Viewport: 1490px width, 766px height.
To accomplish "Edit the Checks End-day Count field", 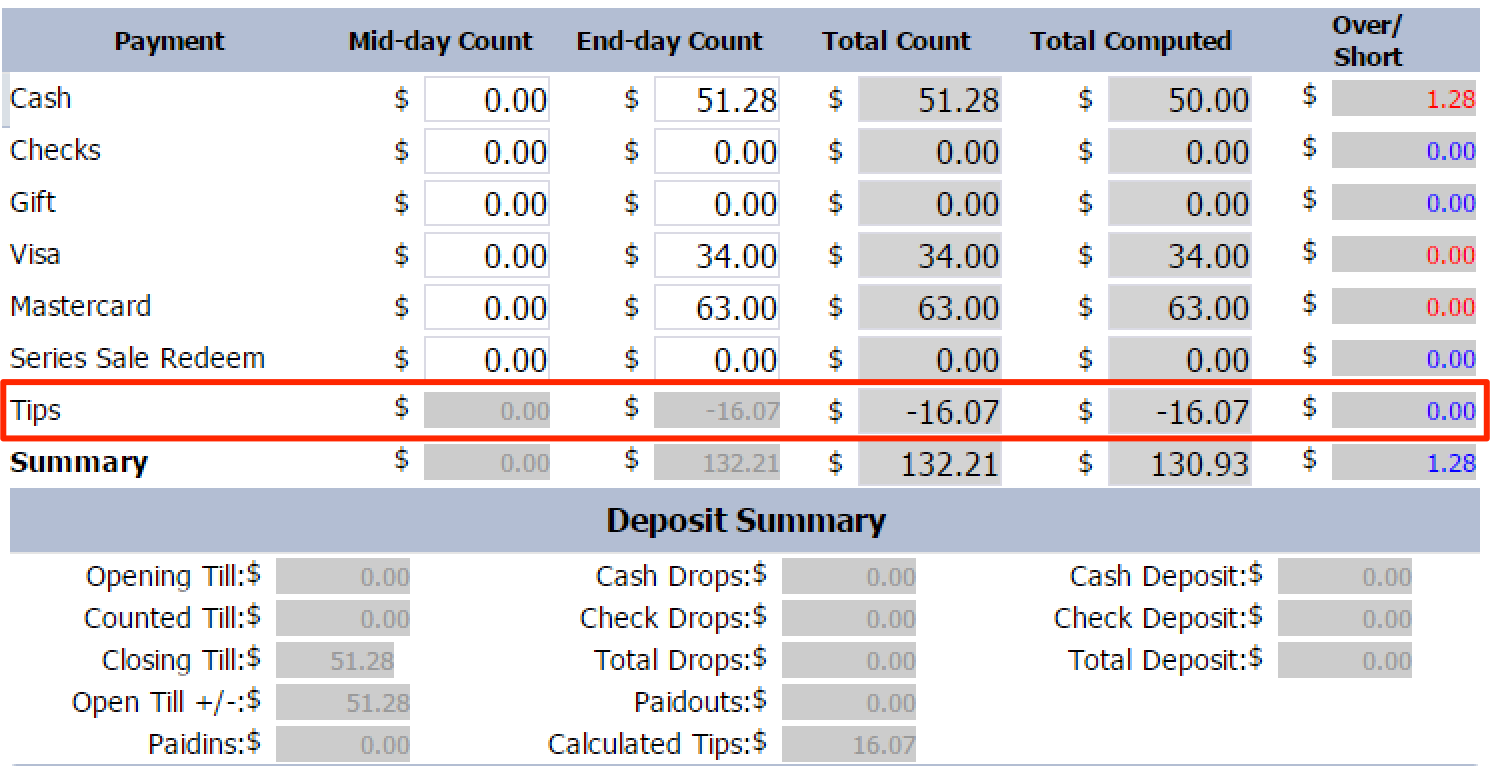I will (x=716, y=151).
